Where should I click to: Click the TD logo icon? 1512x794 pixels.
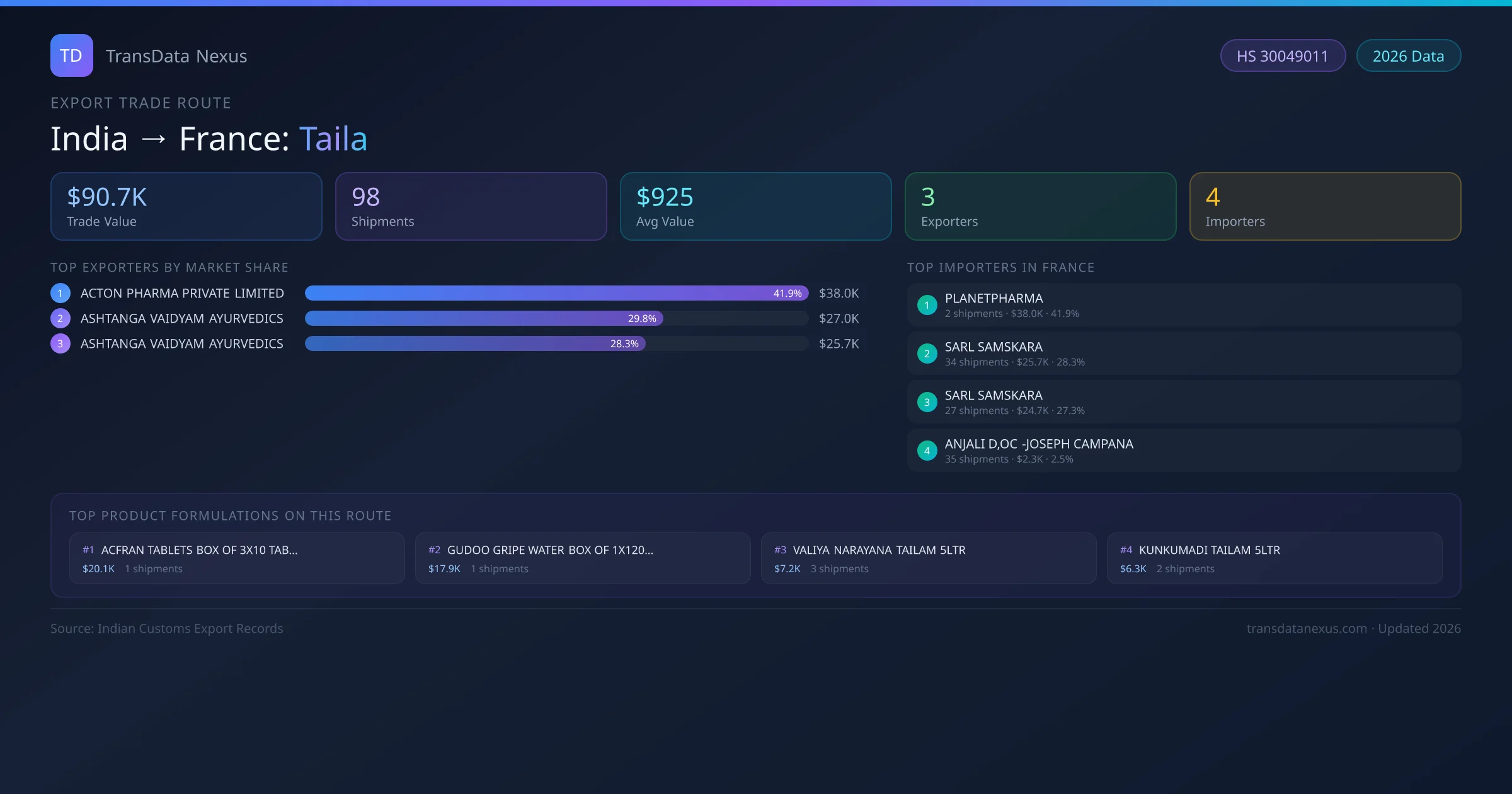pyautogui.click(x=71, y=55)
